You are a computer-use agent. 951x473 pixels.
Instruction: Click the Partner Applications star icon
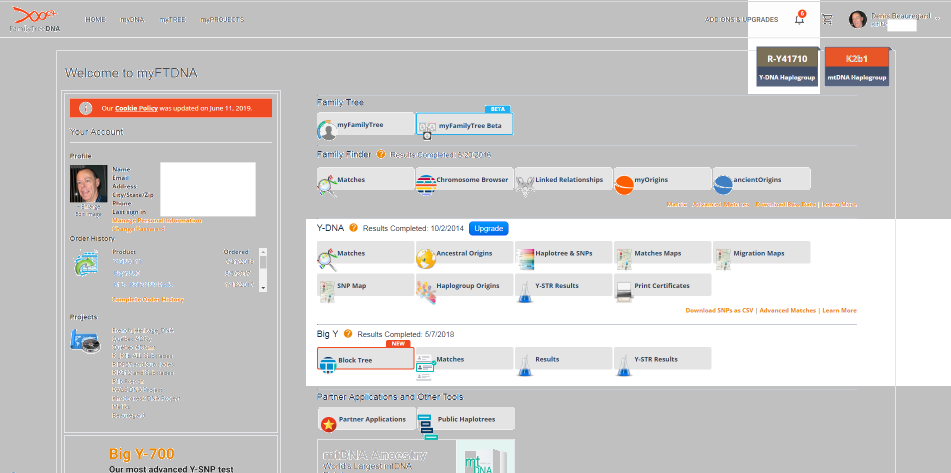328,424
